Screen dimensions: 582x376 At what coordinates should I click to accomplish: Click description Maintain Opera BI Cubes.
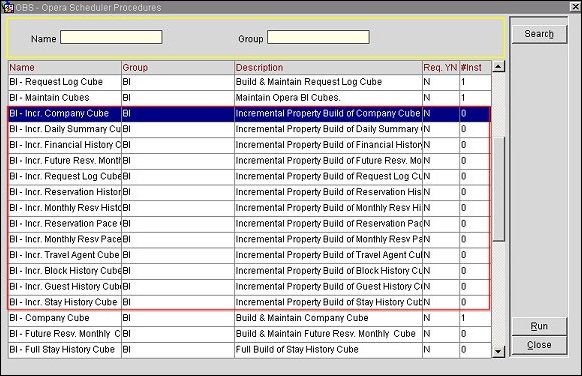288,98
